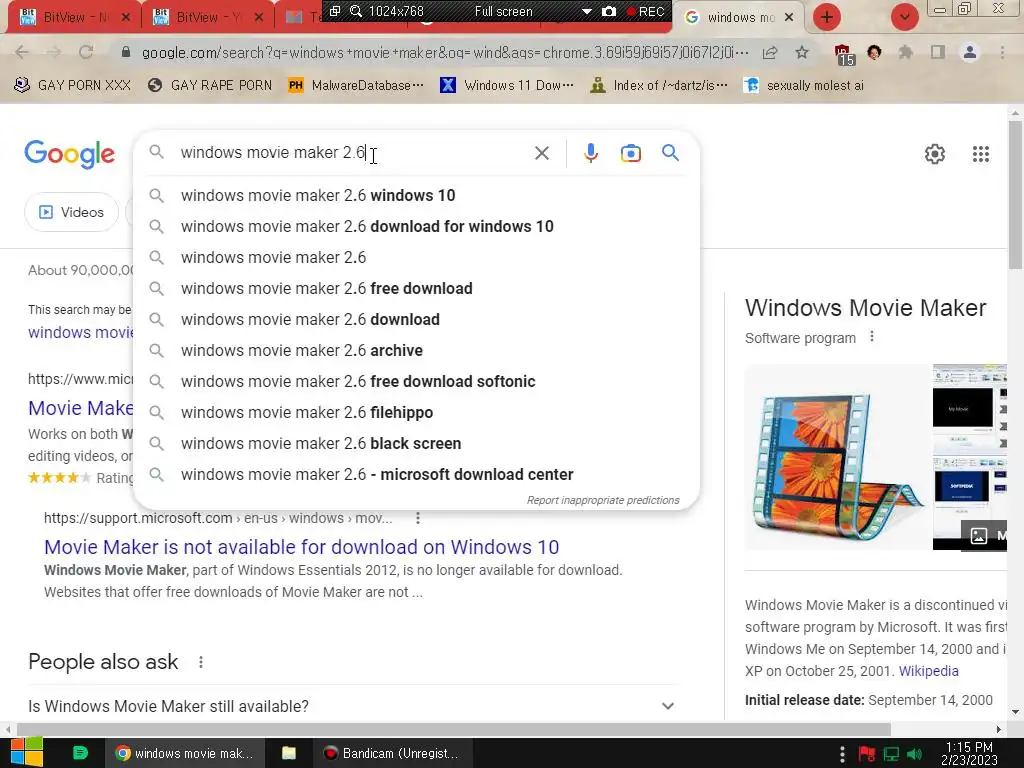Open Bandicam recording mode dropdown arrow
This screenshot has height=768, width=1024.
[x=586, y=11]
